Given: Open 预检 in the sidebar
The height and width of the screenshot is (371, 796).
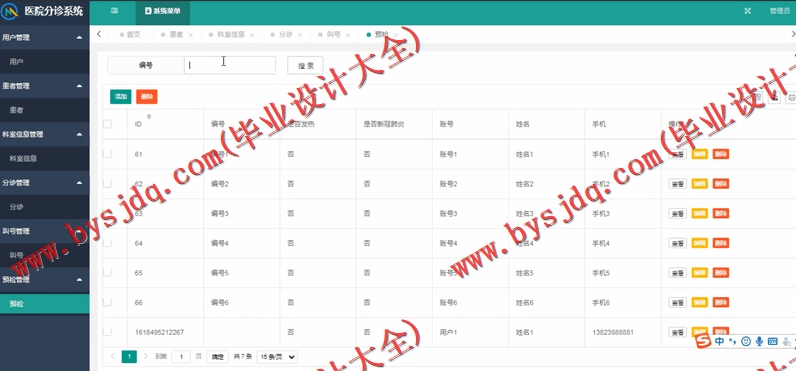Looking at the screenshot, I should [45, 304].
